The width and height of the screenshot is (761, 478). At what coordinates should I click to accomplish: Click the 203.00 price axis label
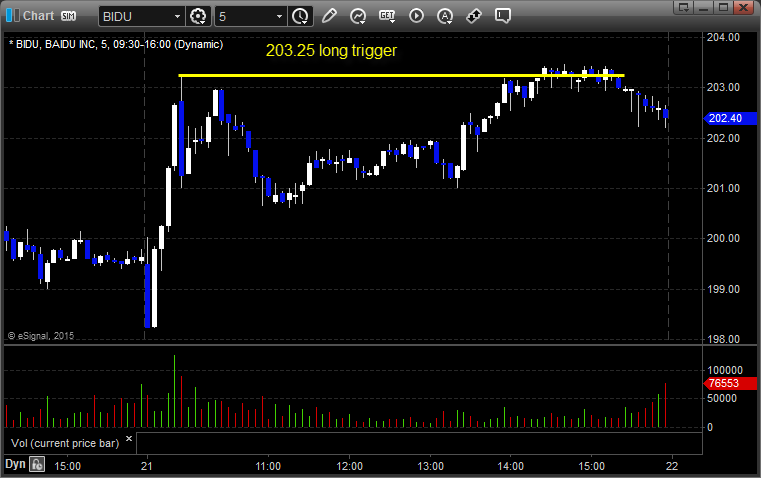click(723, 87)
